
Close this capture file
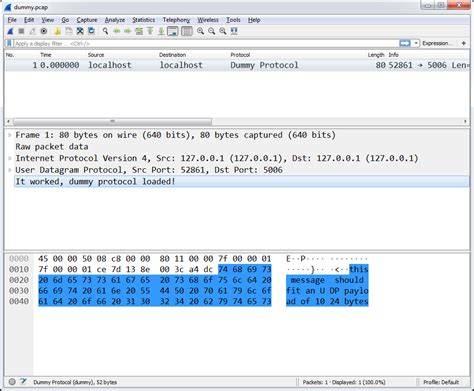[80, 31]
